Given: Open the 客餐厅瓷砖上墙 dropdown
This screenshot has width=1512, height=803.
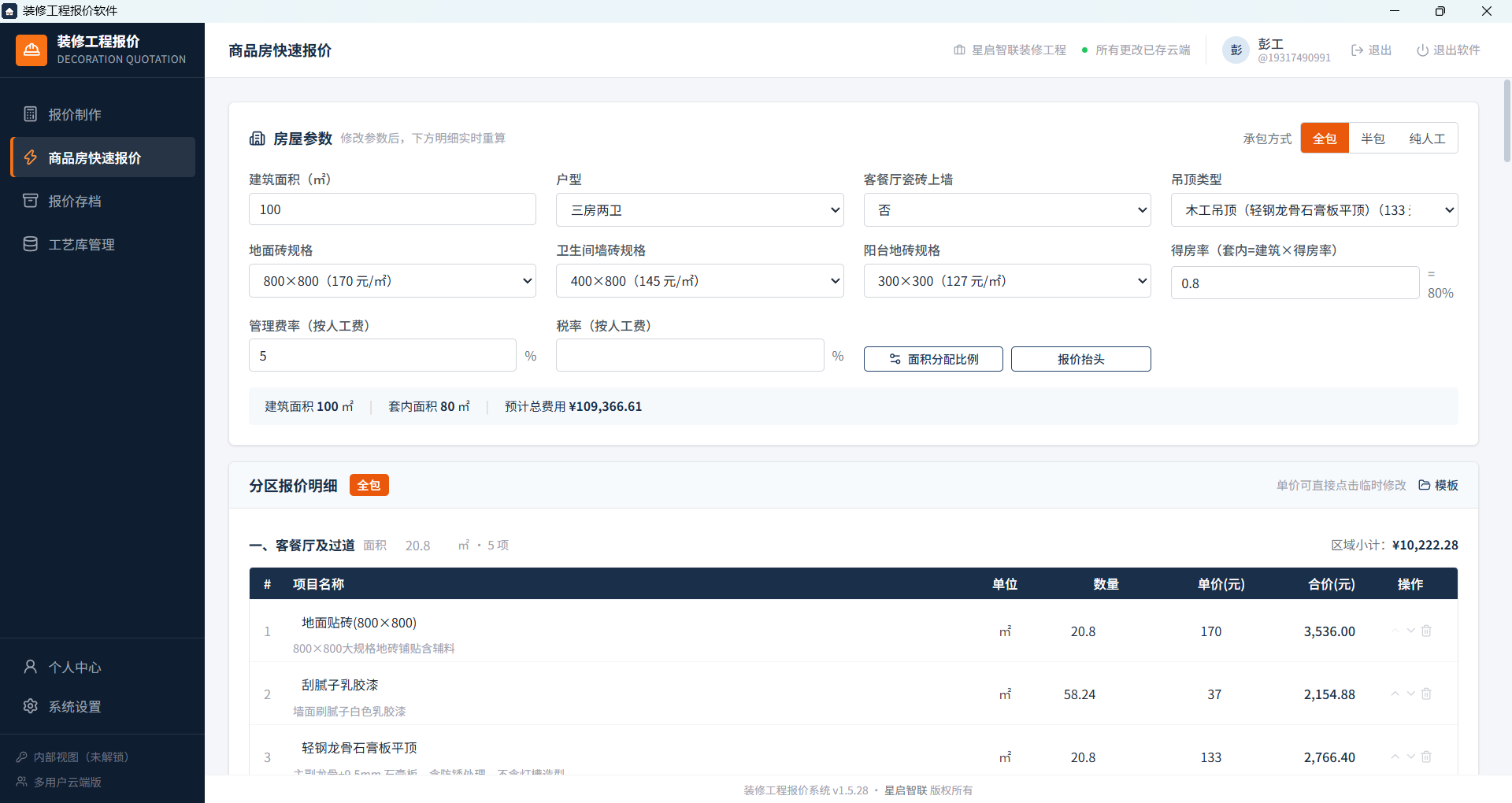Looking at the screenshot, I should coord(1007,210).
